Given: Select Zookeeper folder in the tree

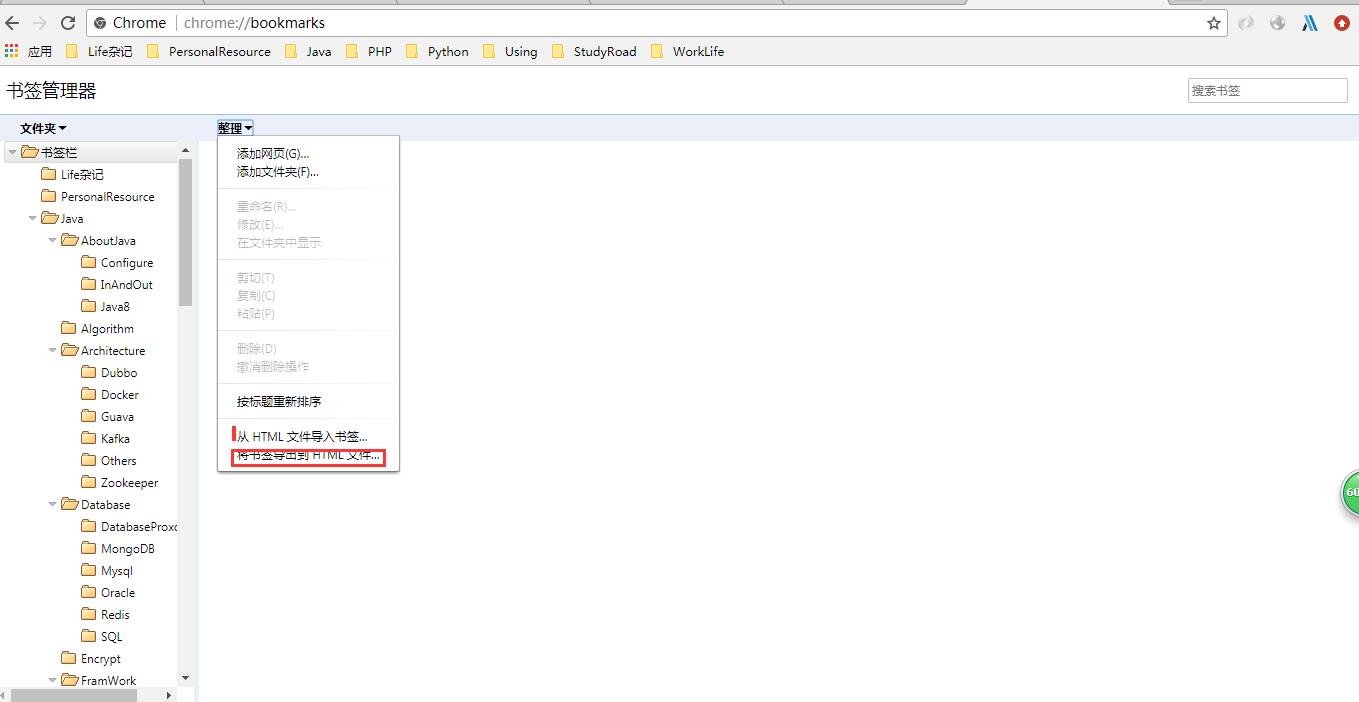Looking at the screenshot, I should [x=120, y=482].
